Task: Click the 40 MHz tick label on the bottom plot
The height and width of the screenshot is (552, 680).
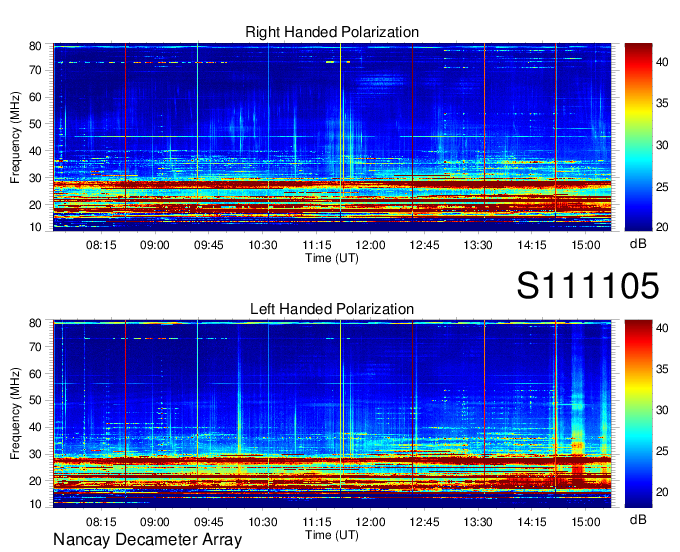Action: [x=35, y=428]
